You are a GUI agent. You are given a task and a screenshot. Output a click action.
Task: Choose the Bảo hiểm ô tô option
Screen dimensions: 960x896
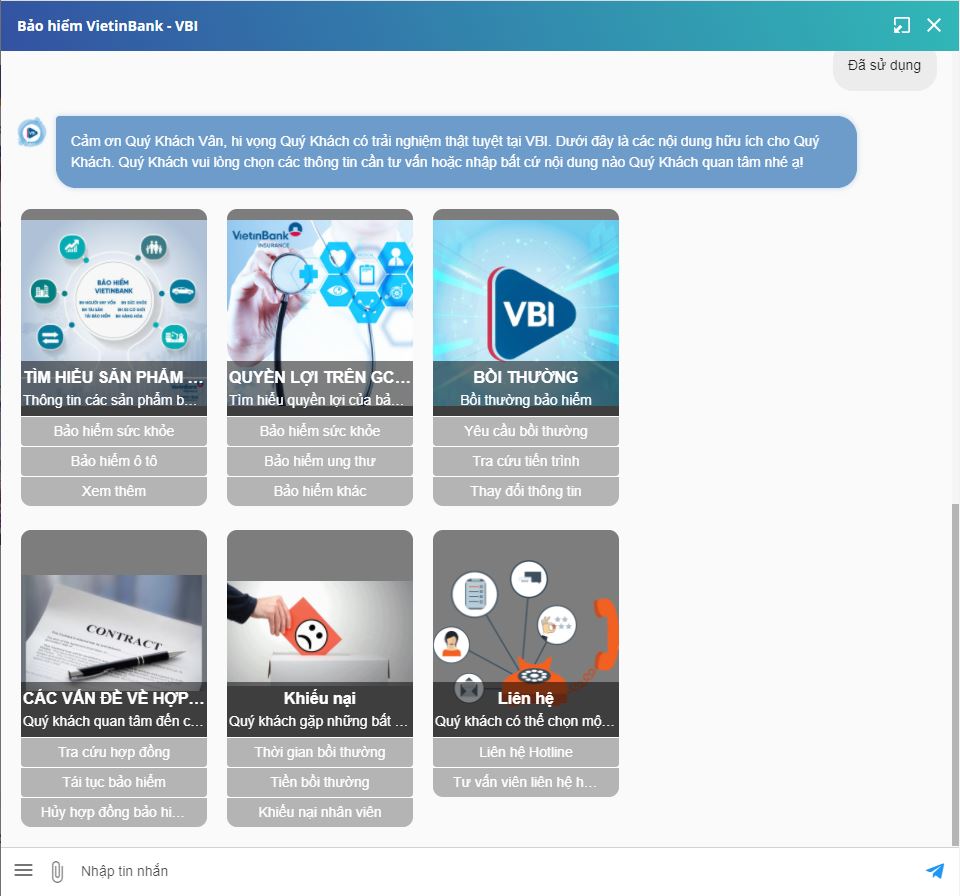114,461
